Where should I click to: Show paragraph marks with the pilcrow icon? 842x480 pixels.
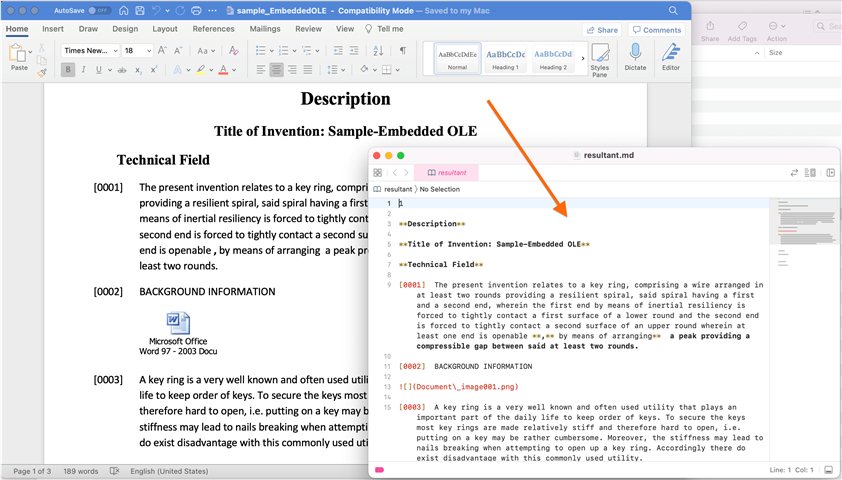pyautogui.click(x=402, y=50)
